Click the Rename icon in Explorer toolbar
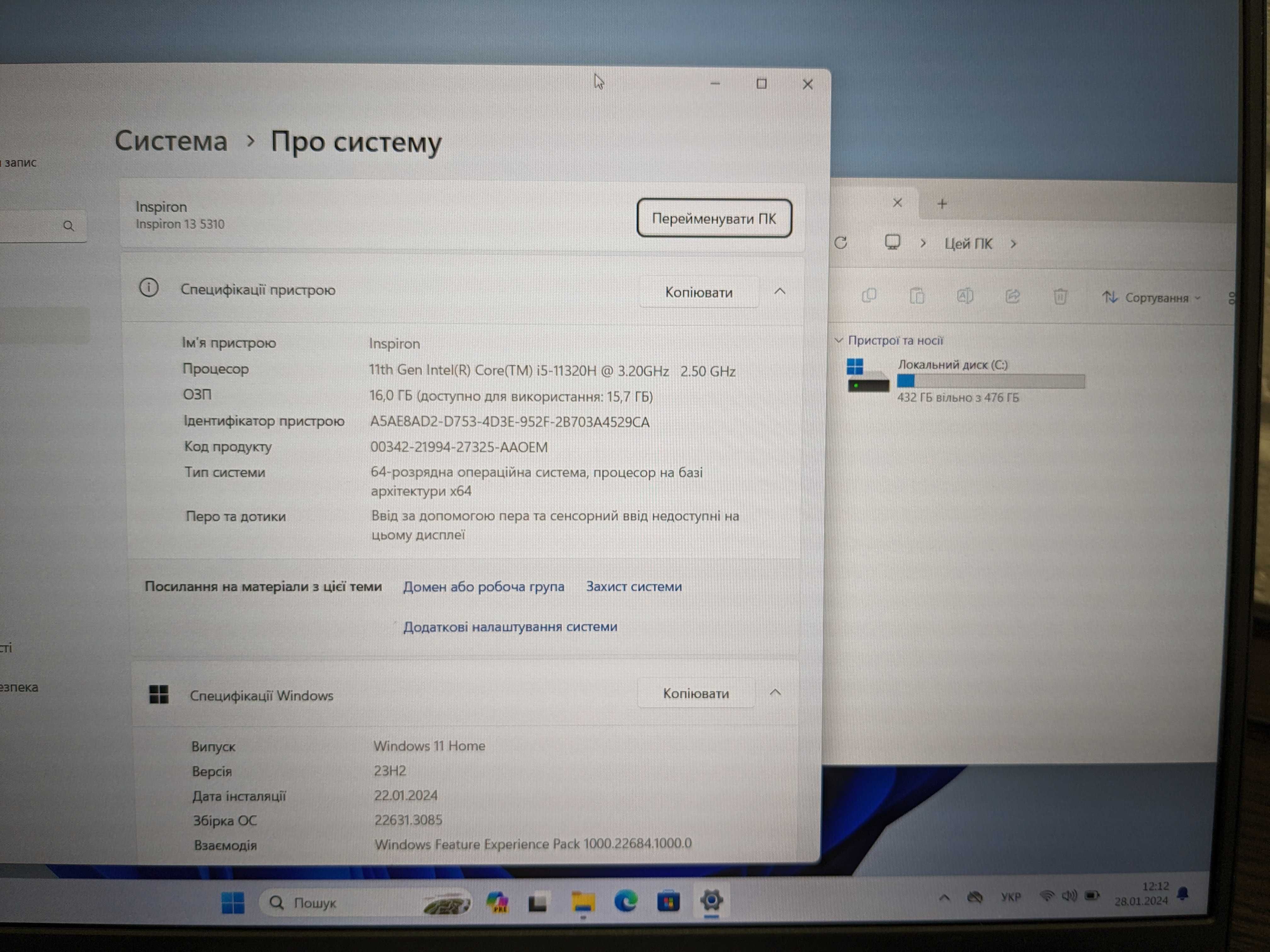The width and height of the screenshot is (1270, 952). tap(964, 296)
